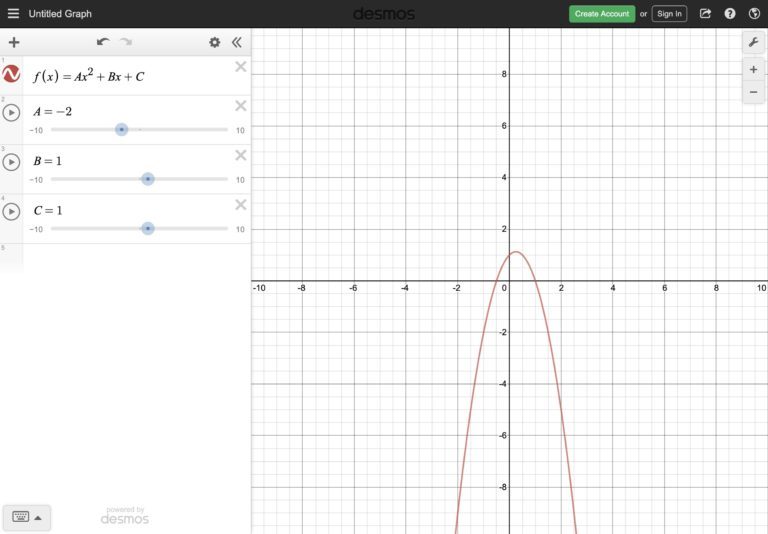
Task: Play animation for slider B
Action: pyautogui.click(x=11, y=162)
